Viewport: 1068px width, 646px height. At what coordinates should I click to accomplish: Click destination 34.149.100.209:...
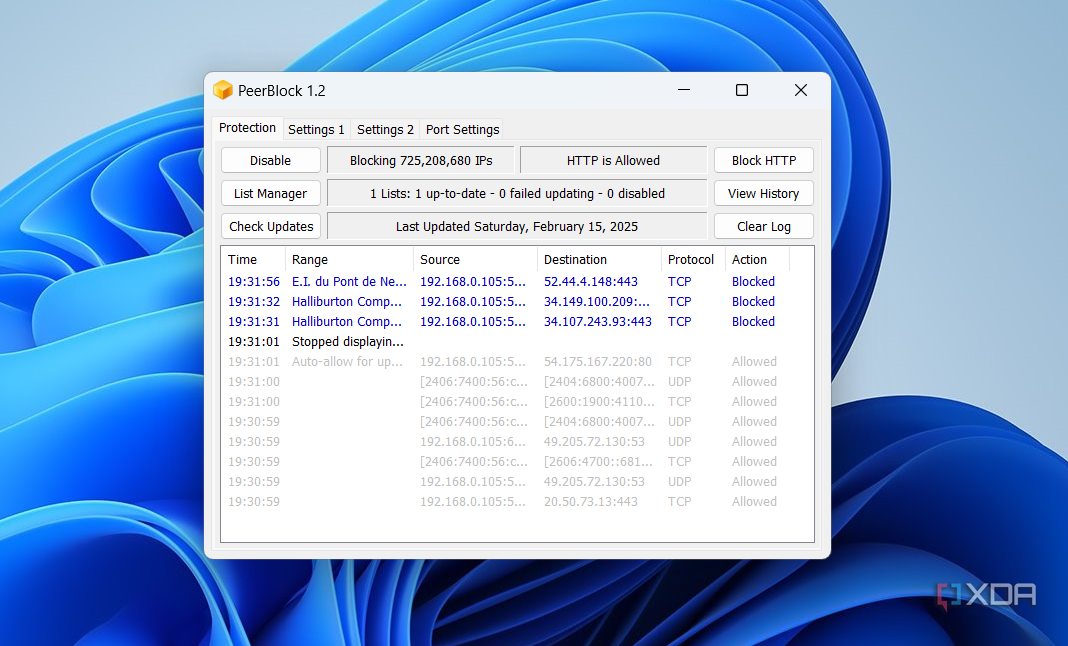tap(597, 301)
